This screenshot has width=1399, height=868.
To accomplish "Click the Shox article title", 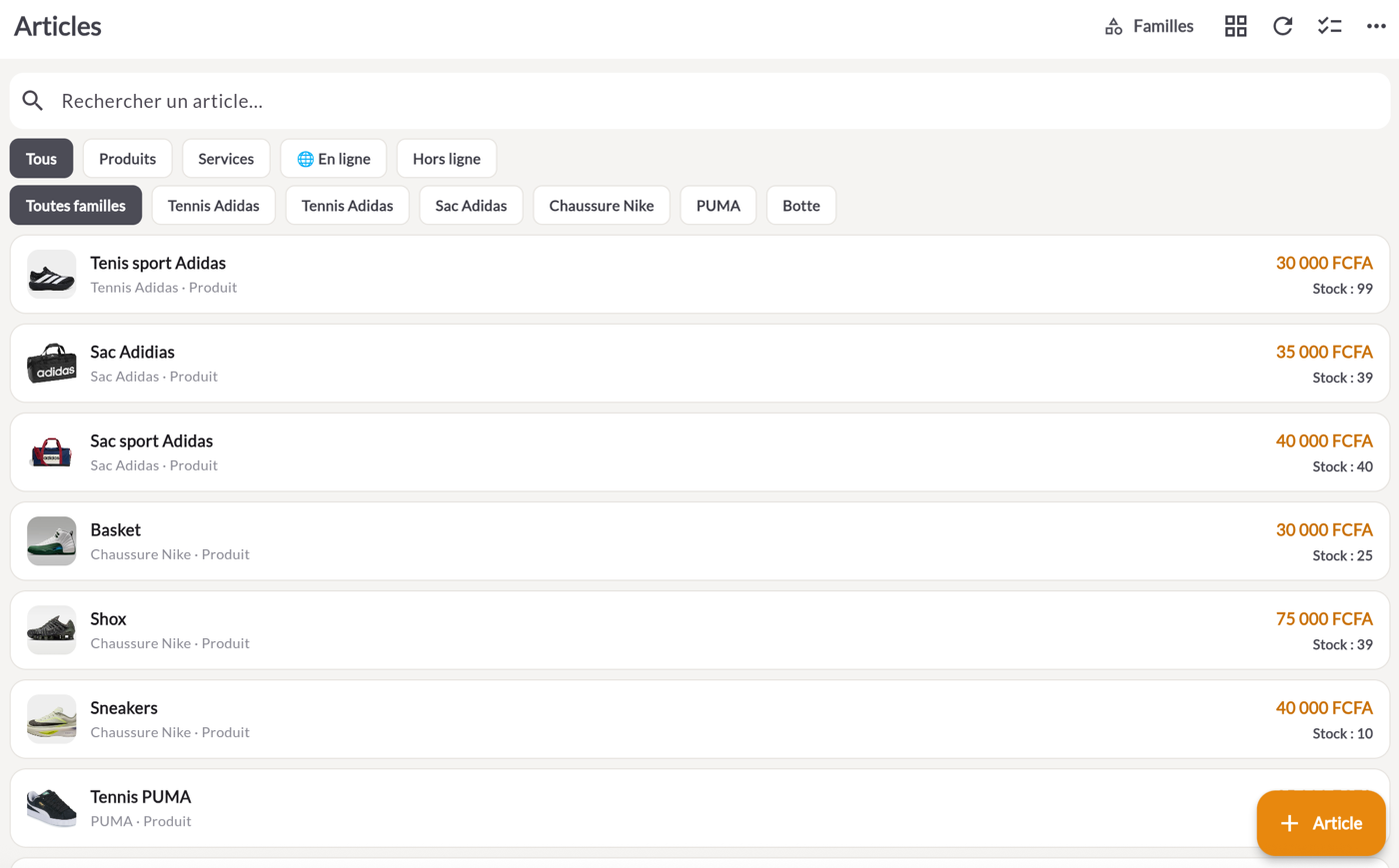I will pyautogui.click(x=108, y=618).
